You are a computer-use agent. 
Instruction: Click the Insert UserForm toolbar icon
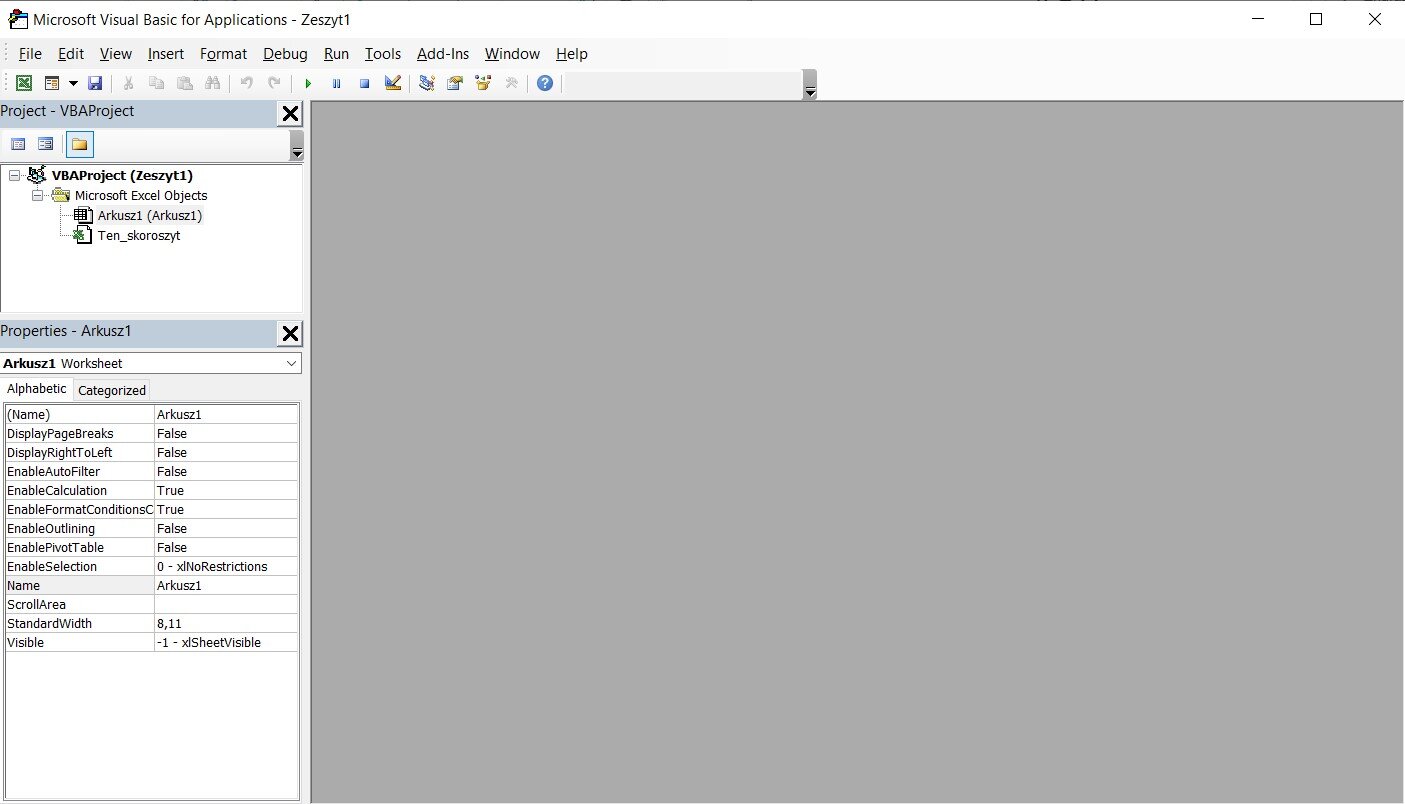[51, 83]
